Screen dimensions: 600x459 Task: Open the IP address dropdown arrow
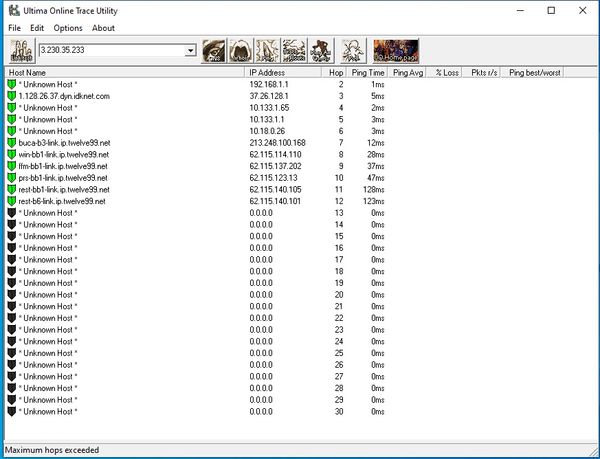[190, 50]
